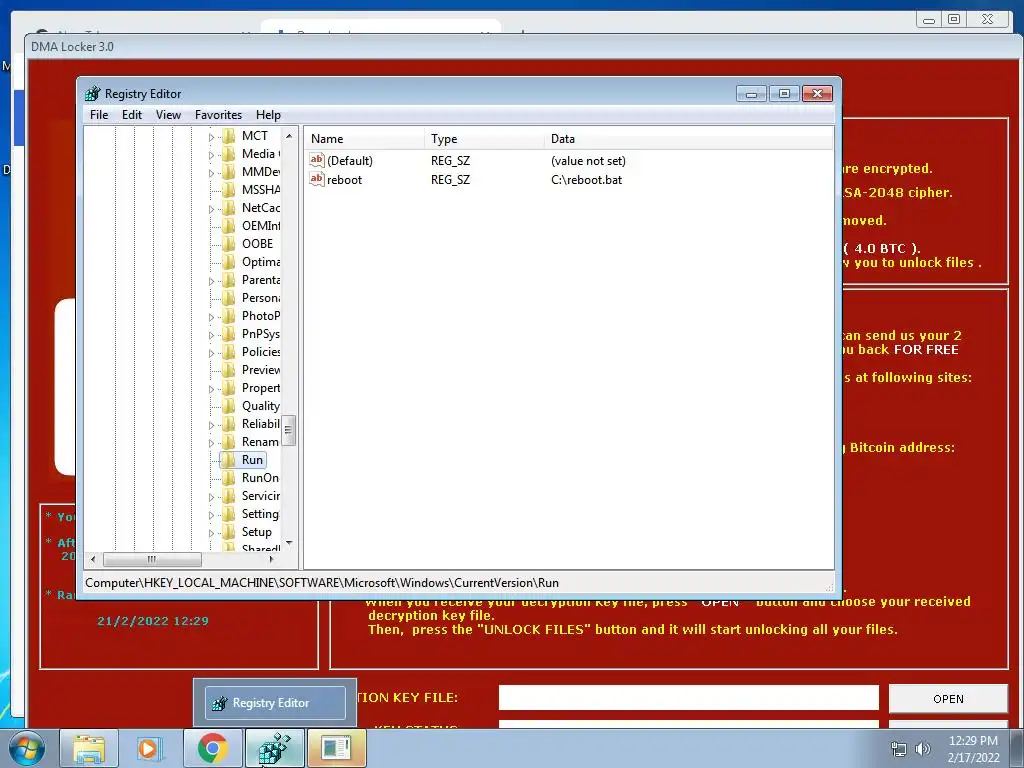
Task: Click the DMA Locker taskbar icon
Action: (x=336, y=748)
